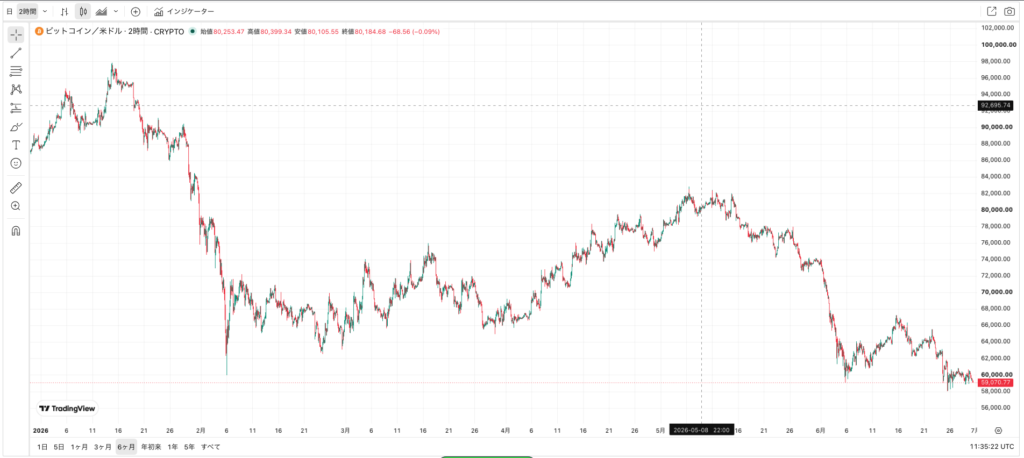Select the text annotation tool
The height and width of the screenshot is (458, 1024).
[x=16, y=144]
